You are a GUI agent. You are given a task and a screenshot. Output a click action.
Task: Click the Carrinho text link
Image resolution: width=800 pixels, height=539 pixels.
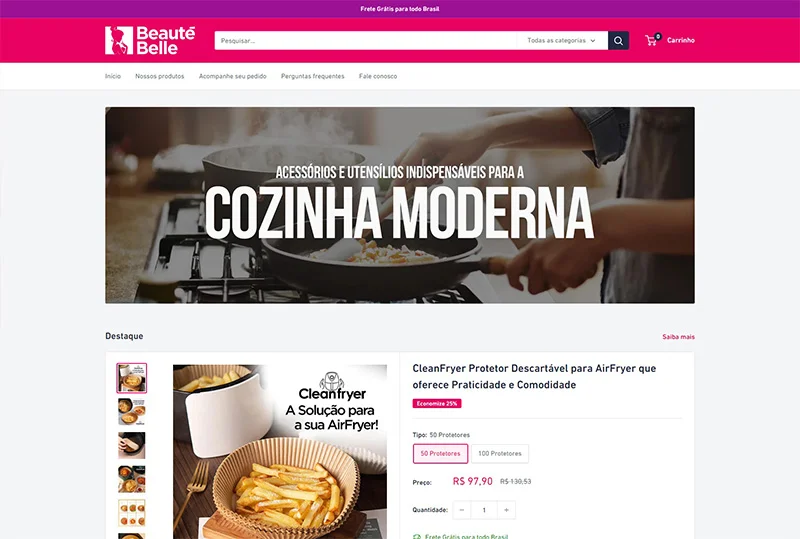click(681, 40)
